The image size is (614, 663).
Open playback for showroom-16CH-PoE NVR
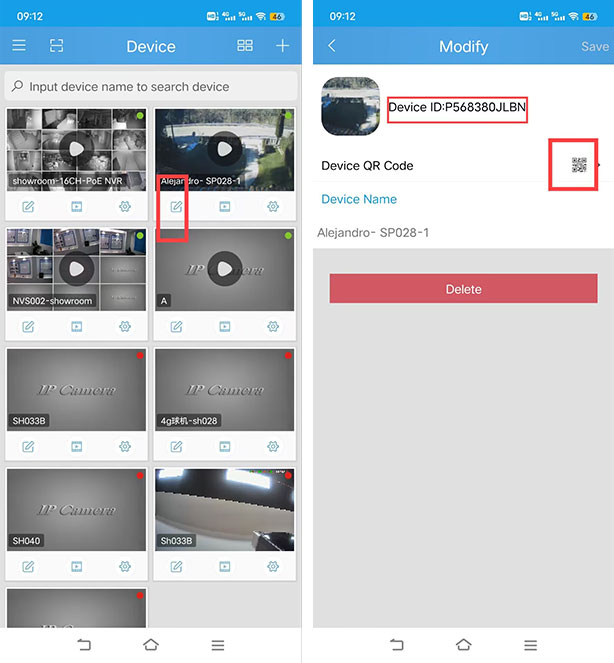coord(77,206)
